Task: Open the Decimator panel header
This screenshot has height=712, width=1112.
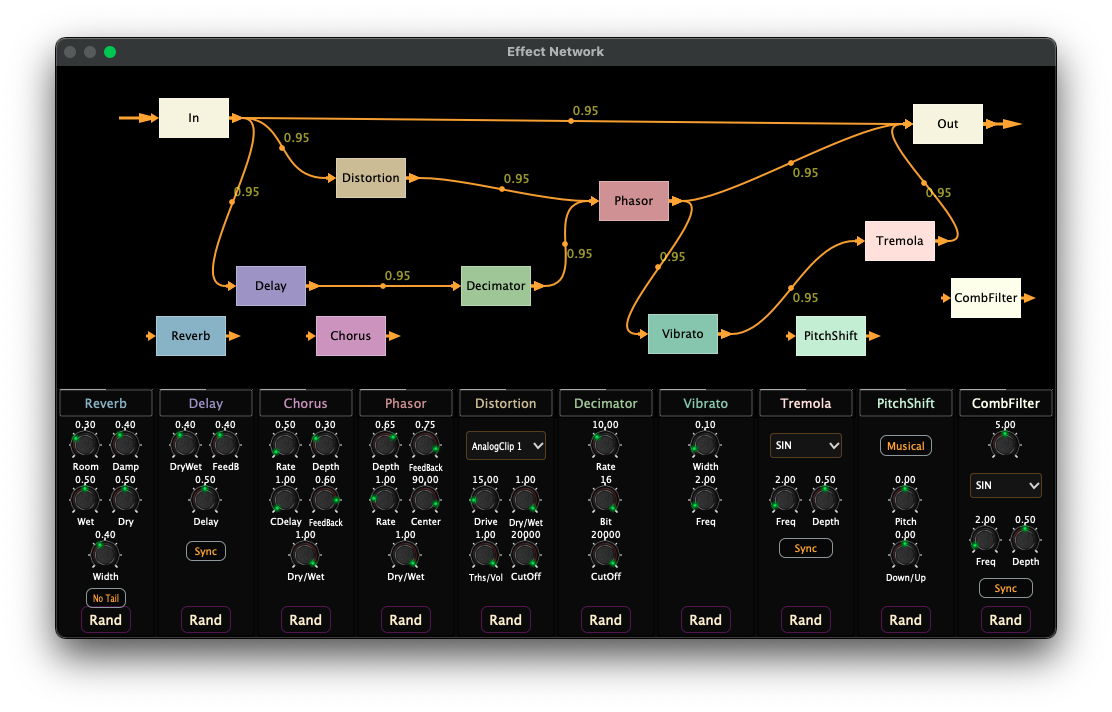Action: 606,403
